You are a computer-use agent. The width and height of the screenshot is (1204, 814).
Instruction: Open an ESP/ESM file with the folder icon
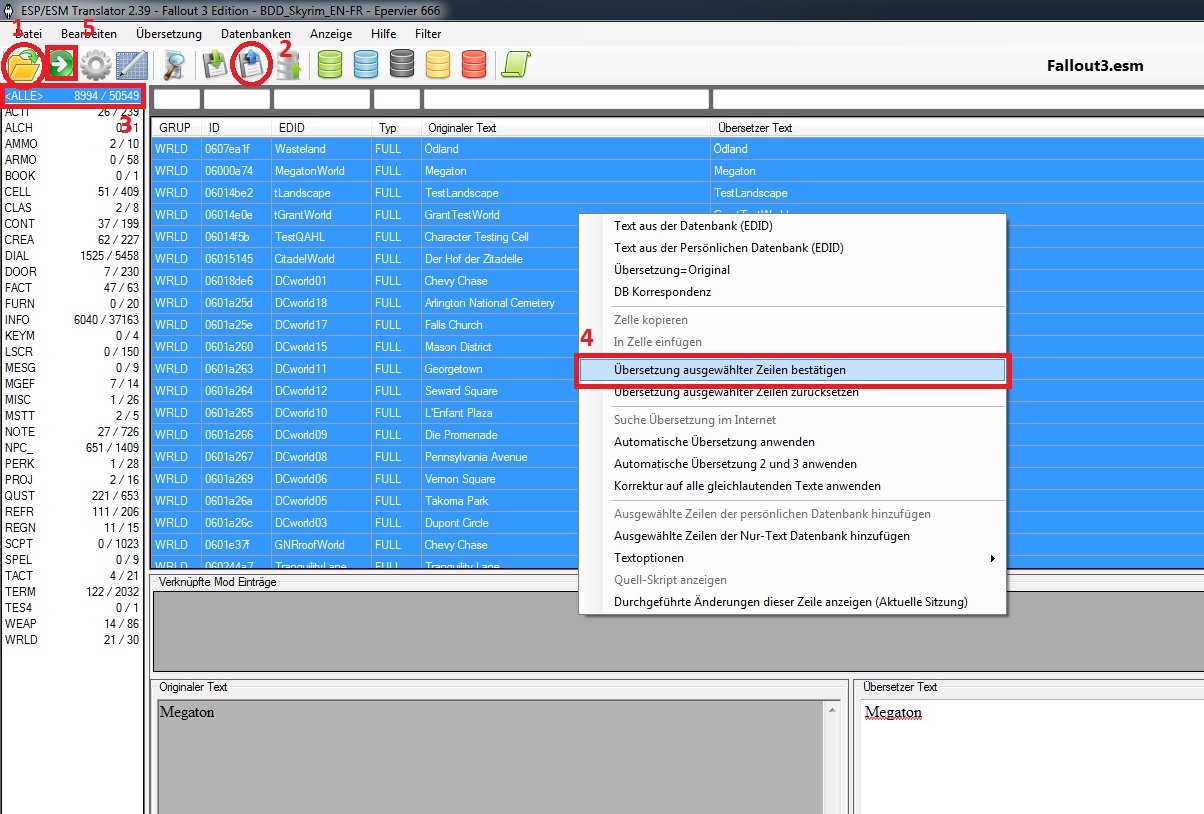pyautogui.click(x=22, y=66)
